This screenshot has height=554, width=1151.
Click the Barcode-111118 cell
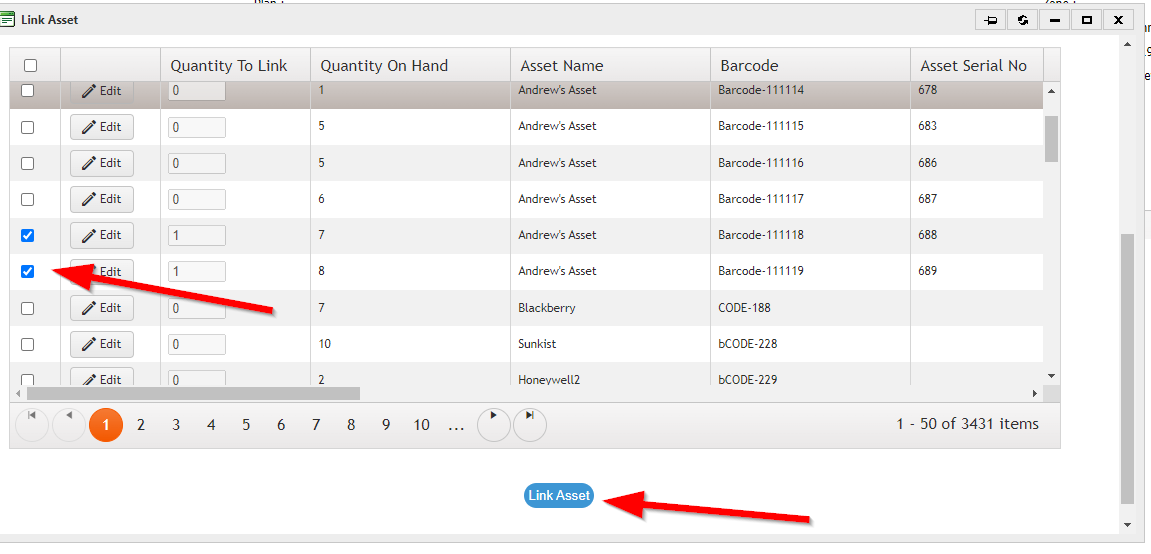click(810, 236)
